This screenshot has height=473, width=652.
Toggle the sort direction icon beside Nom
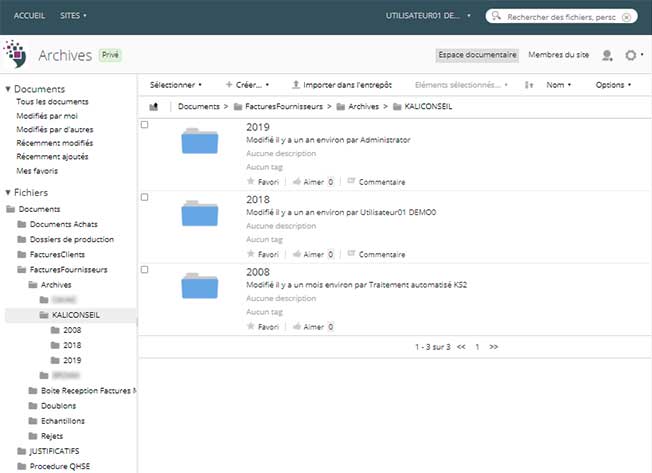(529, 85)
